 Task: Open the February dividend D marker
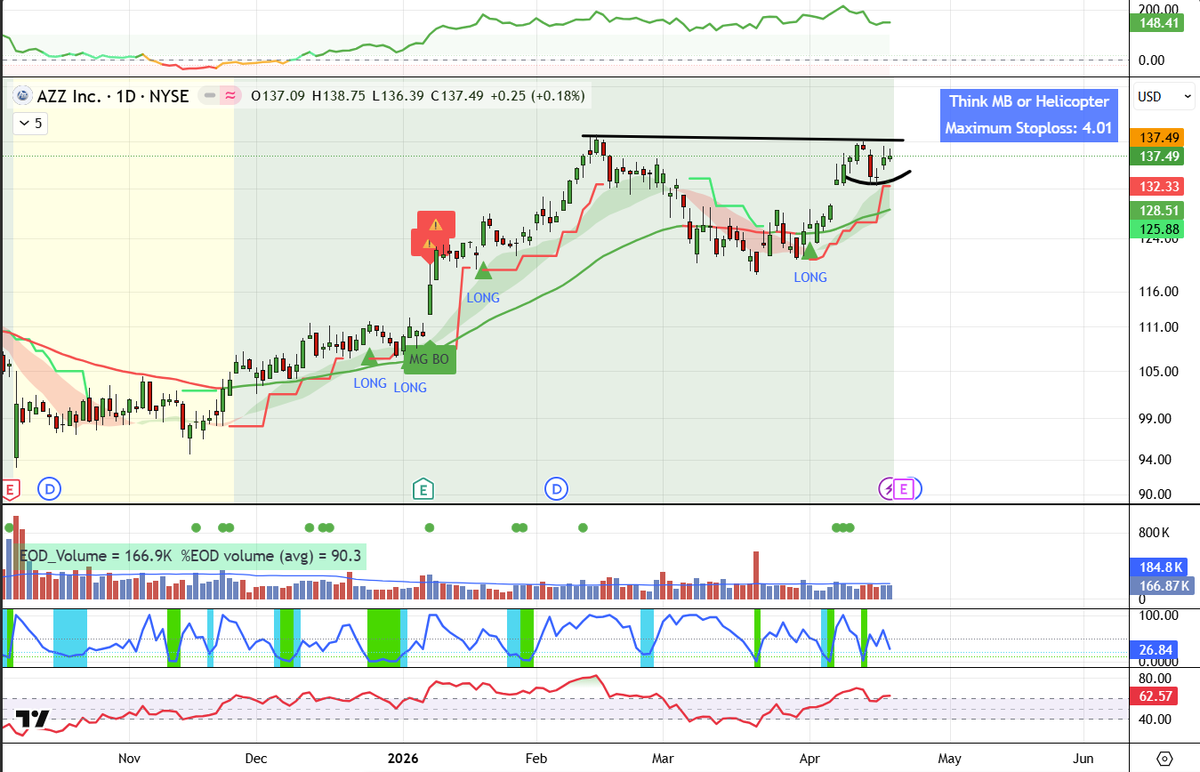pos(557,489)
